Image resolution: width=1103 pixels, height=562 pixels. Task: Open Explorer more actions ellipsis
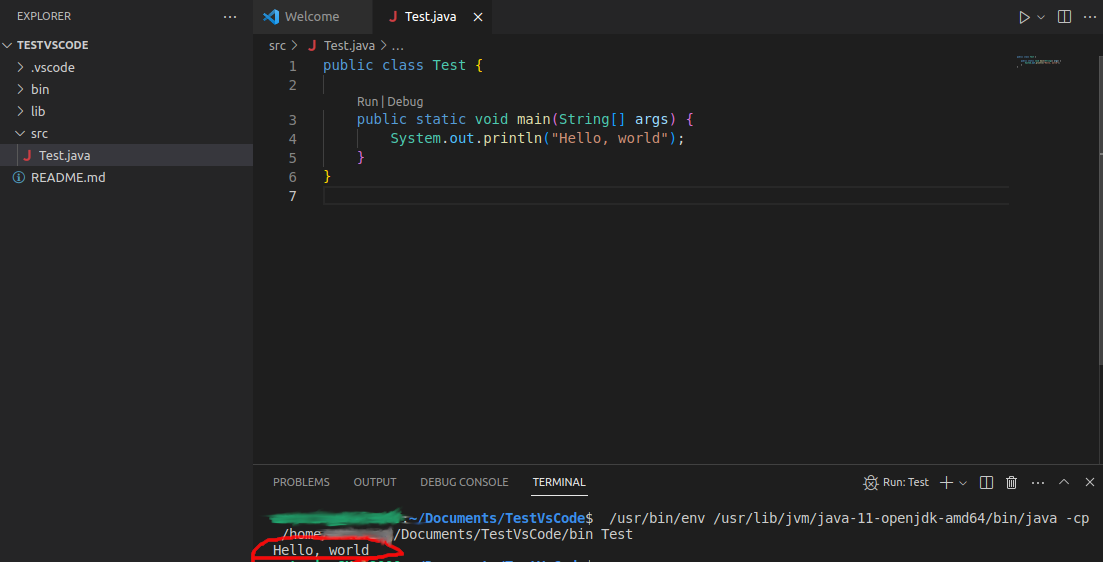tap(230, 17)
